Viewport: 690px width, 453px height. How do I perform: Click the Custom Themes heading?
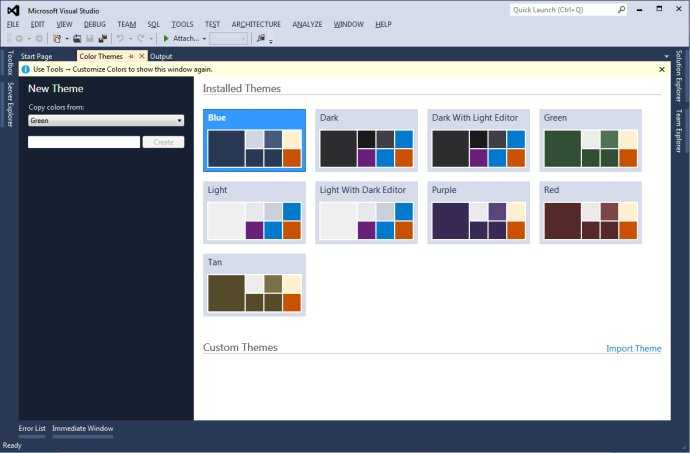(x=240, y=347)
